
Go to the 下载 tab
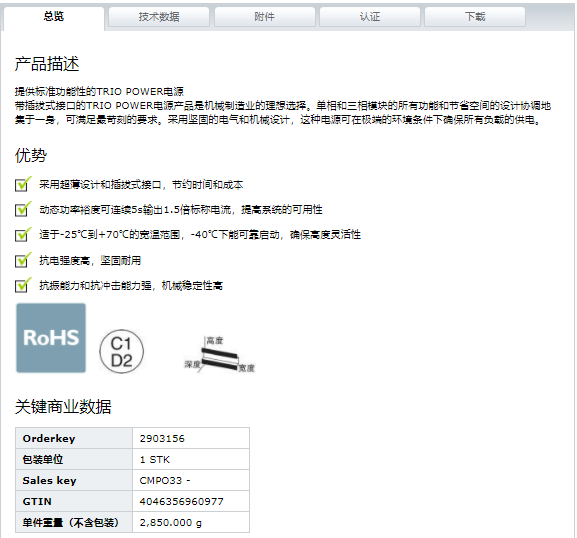[475, 17]
